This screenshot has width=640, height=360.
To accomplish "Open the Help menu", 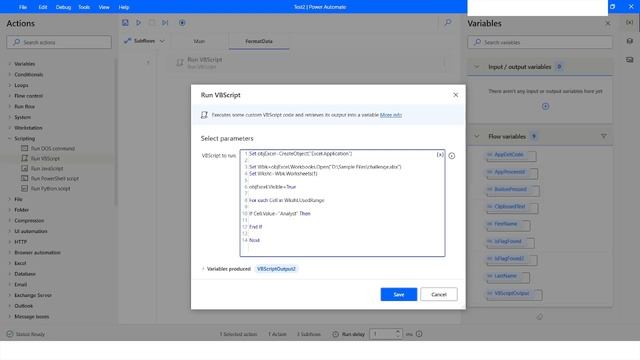I will (x=124, y=7).
